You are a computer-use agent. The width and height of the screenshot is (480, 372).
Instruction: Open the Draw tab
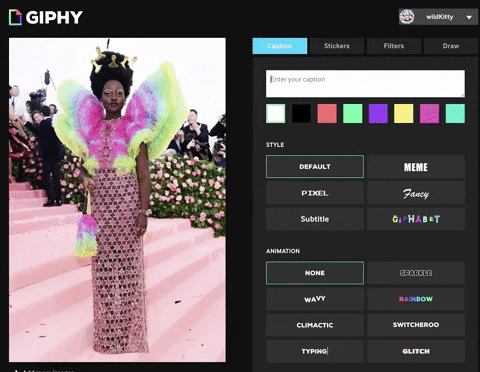451,46
